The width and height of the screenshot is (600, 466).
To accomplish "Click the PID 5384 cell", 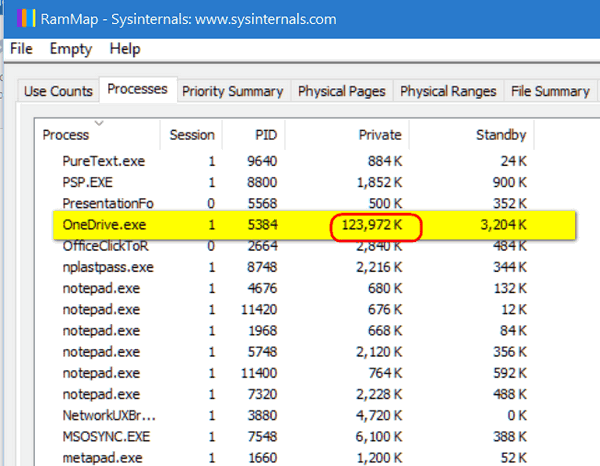I will (262, 225).
